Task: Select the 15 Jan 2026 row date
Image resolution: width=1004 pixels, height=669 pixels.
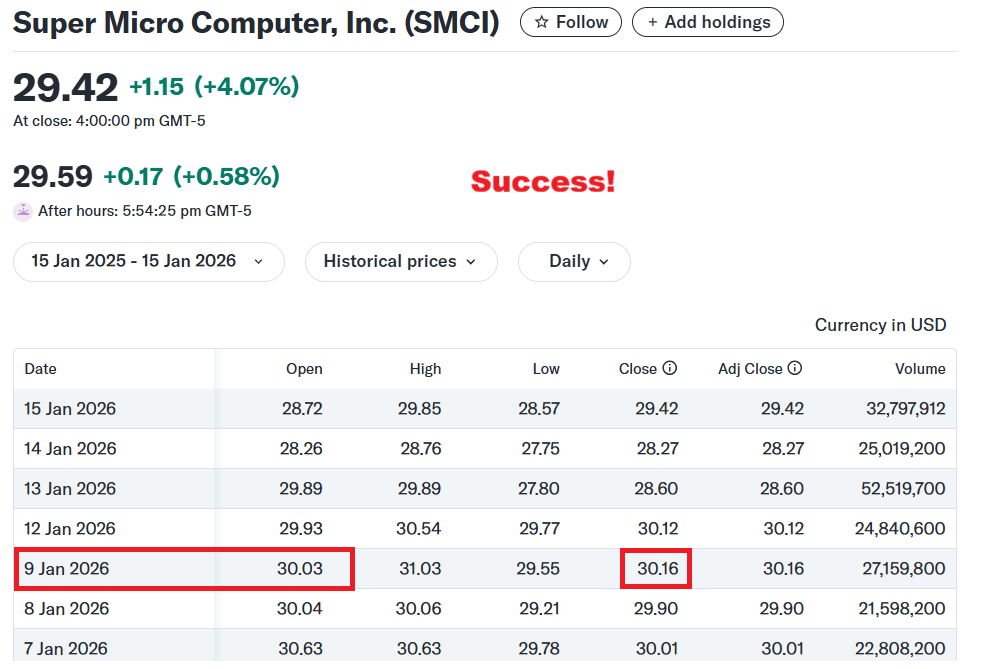Action: (x=70, y=408)
